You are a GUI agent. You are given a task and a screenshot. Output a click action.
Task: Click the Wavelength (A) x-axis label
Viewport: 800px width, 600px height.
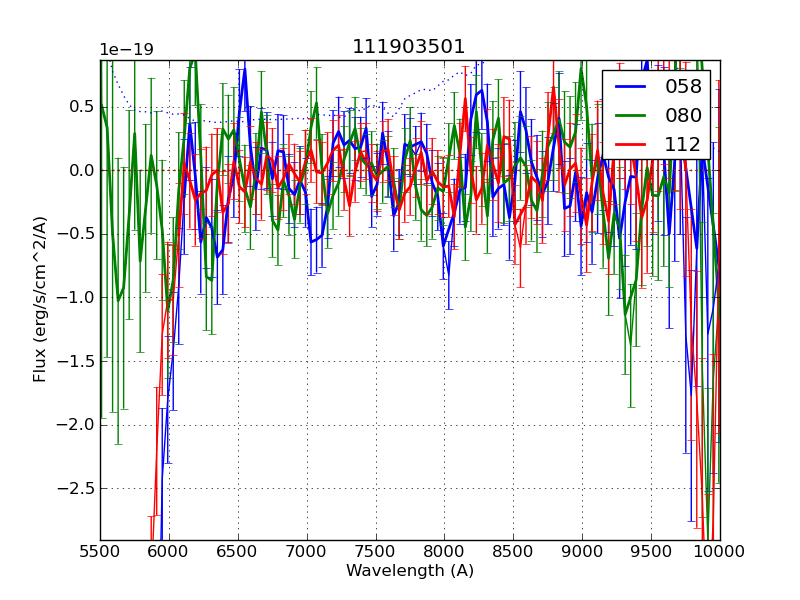point(410,571)
